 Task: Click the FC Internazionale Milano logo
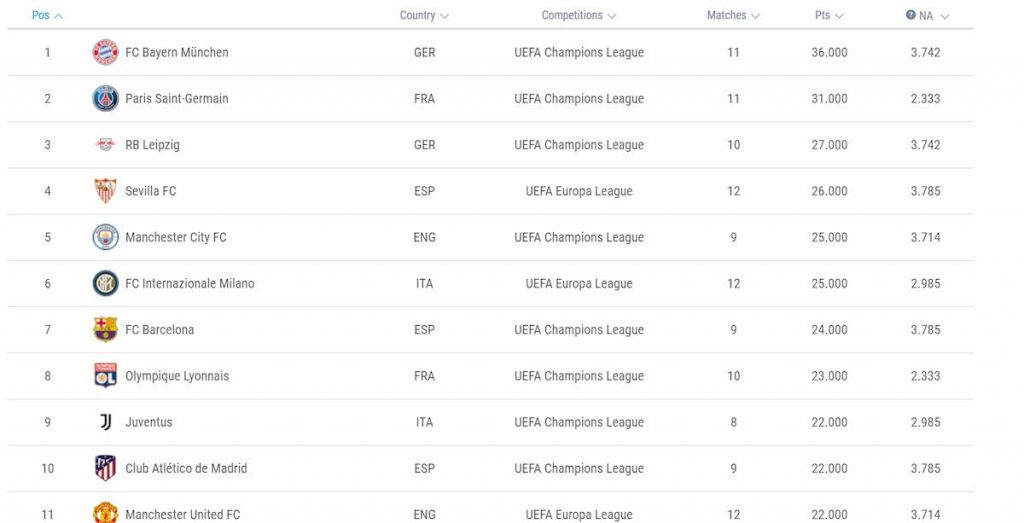pyautogui.click(x=105, y=283)
